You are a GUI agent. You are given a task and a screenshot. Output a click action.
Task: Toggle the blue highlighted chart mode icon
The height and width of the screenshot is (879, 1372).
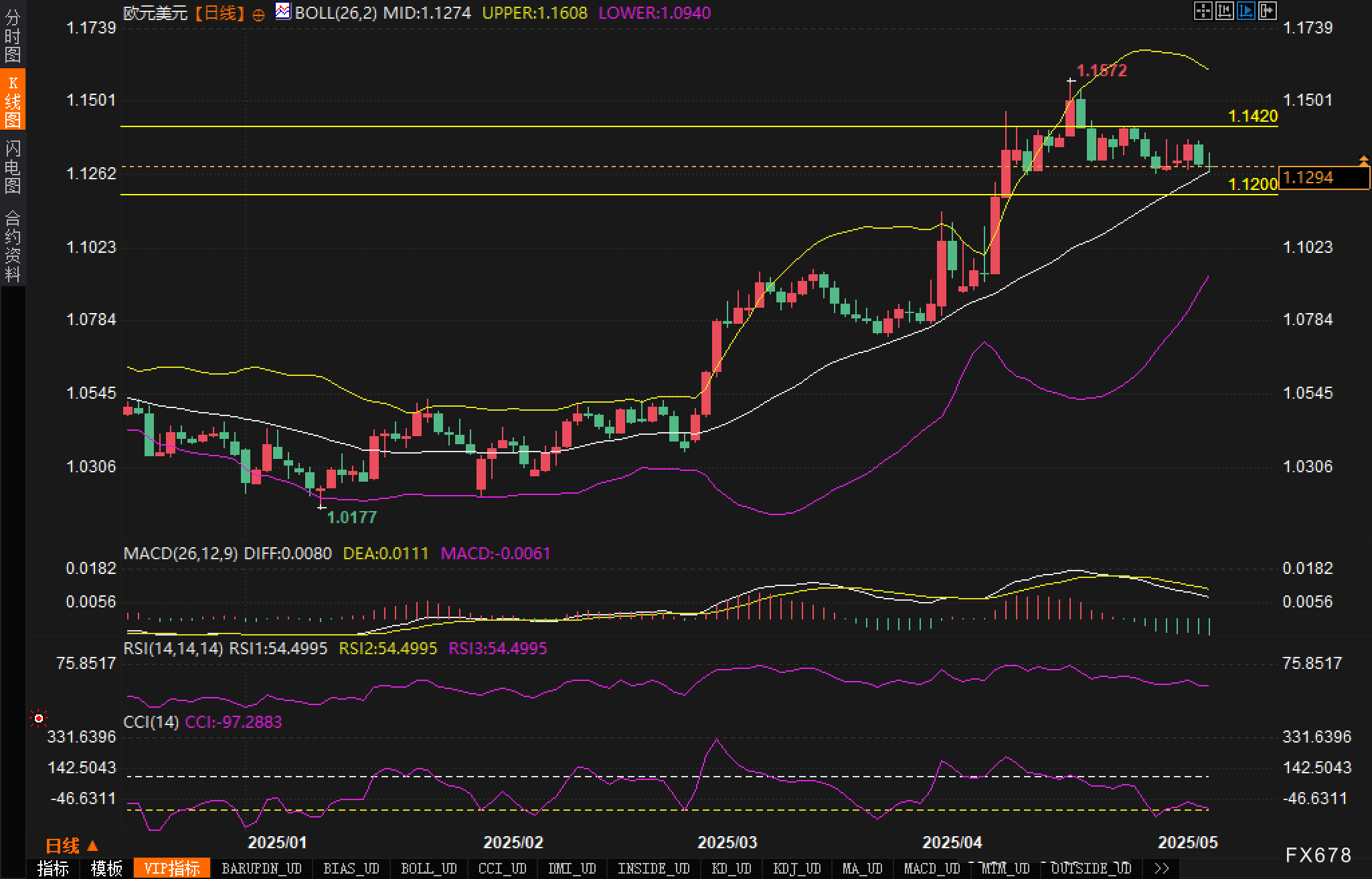point(1246,11)
